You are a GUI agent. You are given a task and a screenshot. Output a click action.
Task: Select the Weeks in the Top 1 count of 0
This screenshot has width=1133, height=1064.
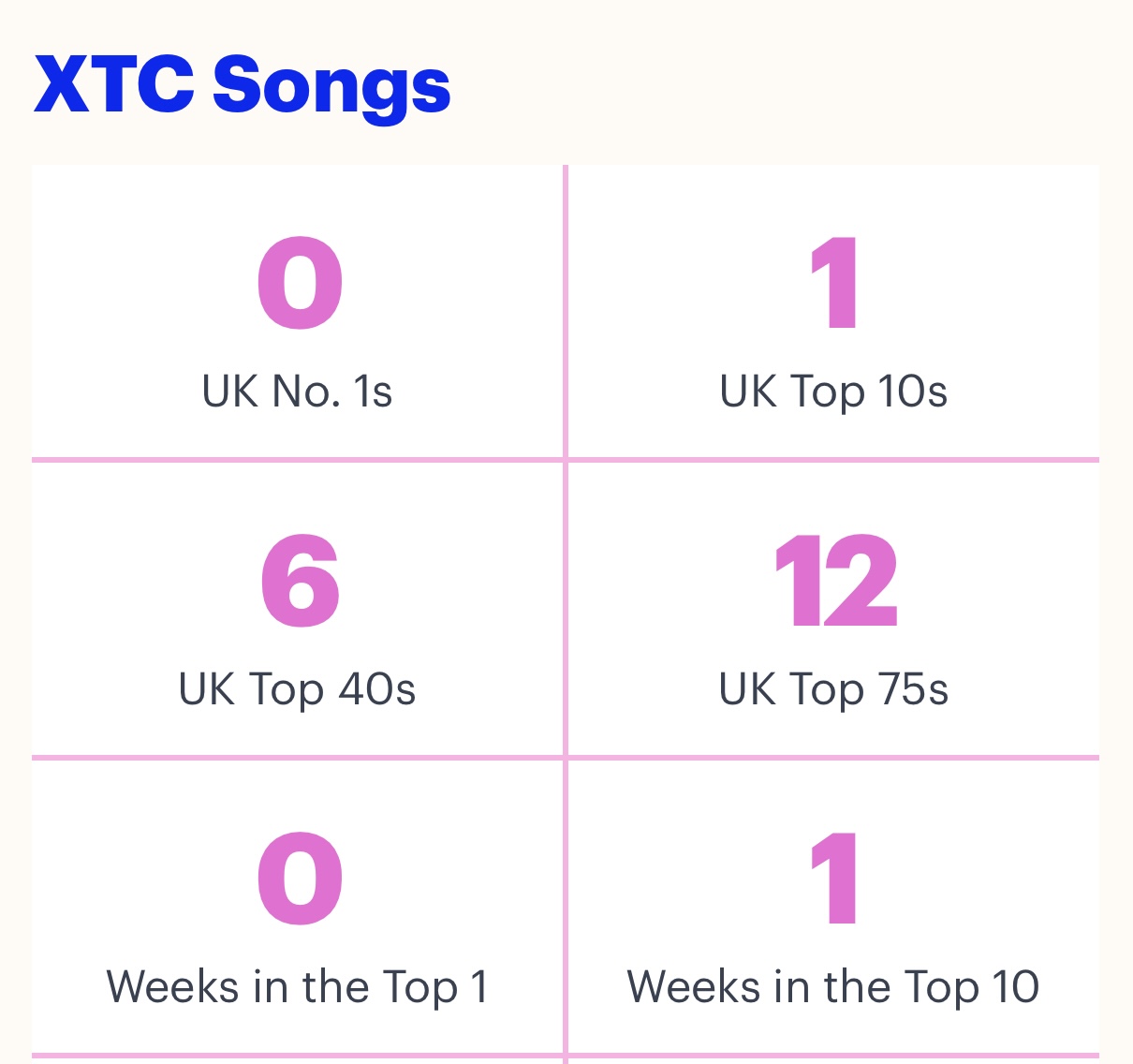coord(300,879)
